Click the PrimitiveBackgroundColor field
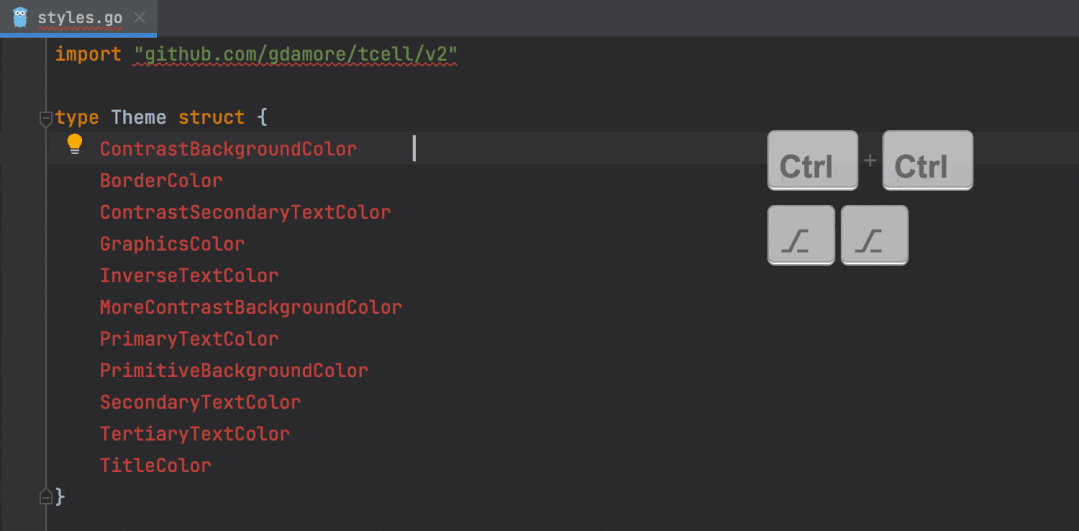Viewport: 1079px width, 531px height. click(234, 371)
